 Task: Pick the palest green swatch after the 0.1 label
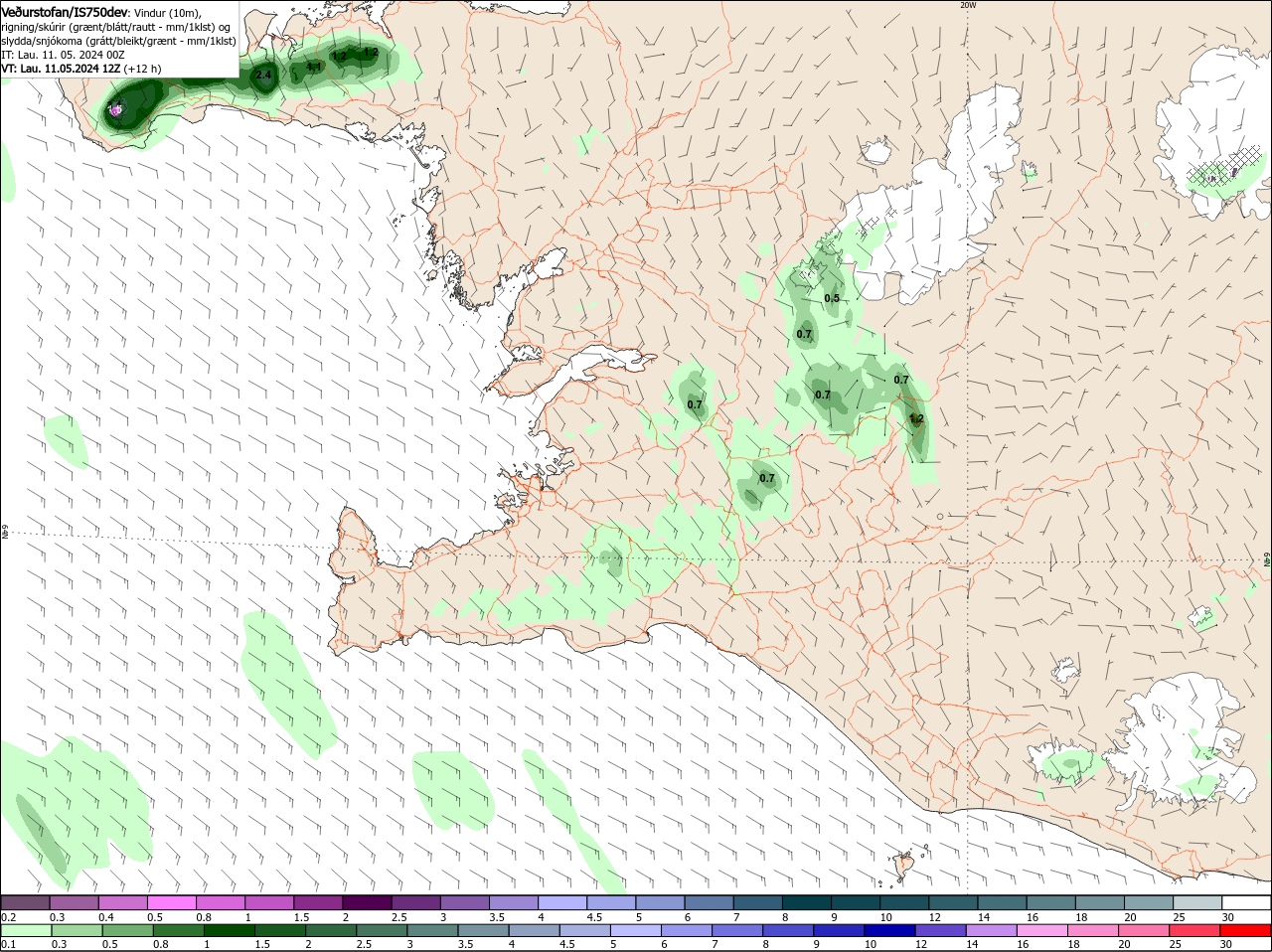point(25,931)
